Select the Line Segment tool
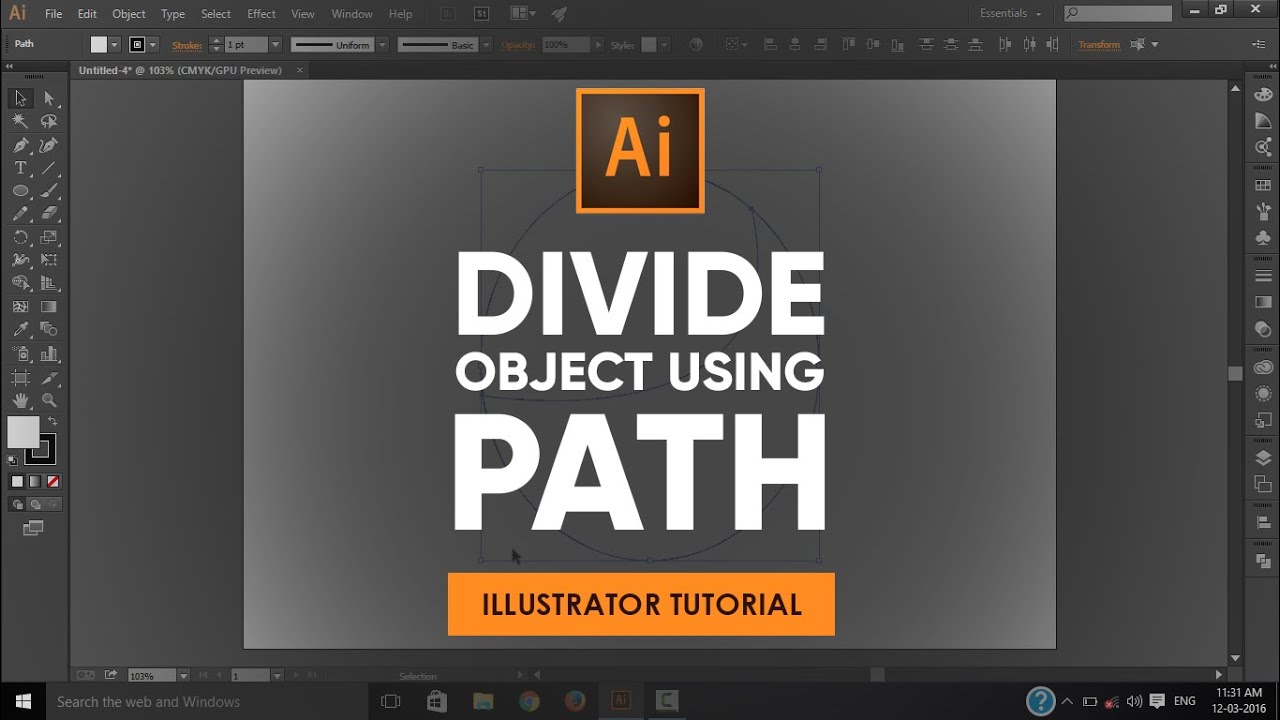1280x720 pixels. point(49,168)
